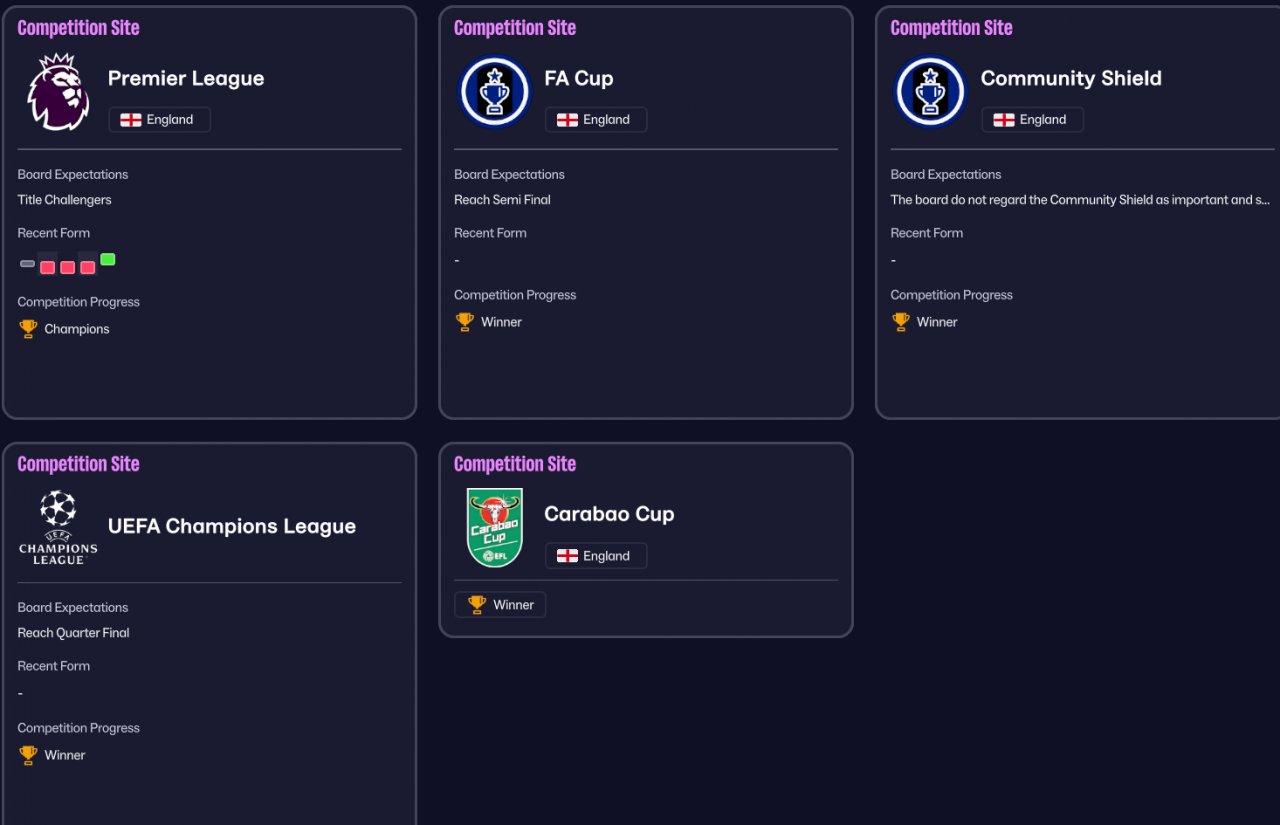Click the England tag under FA Cup

click(595, 120)
